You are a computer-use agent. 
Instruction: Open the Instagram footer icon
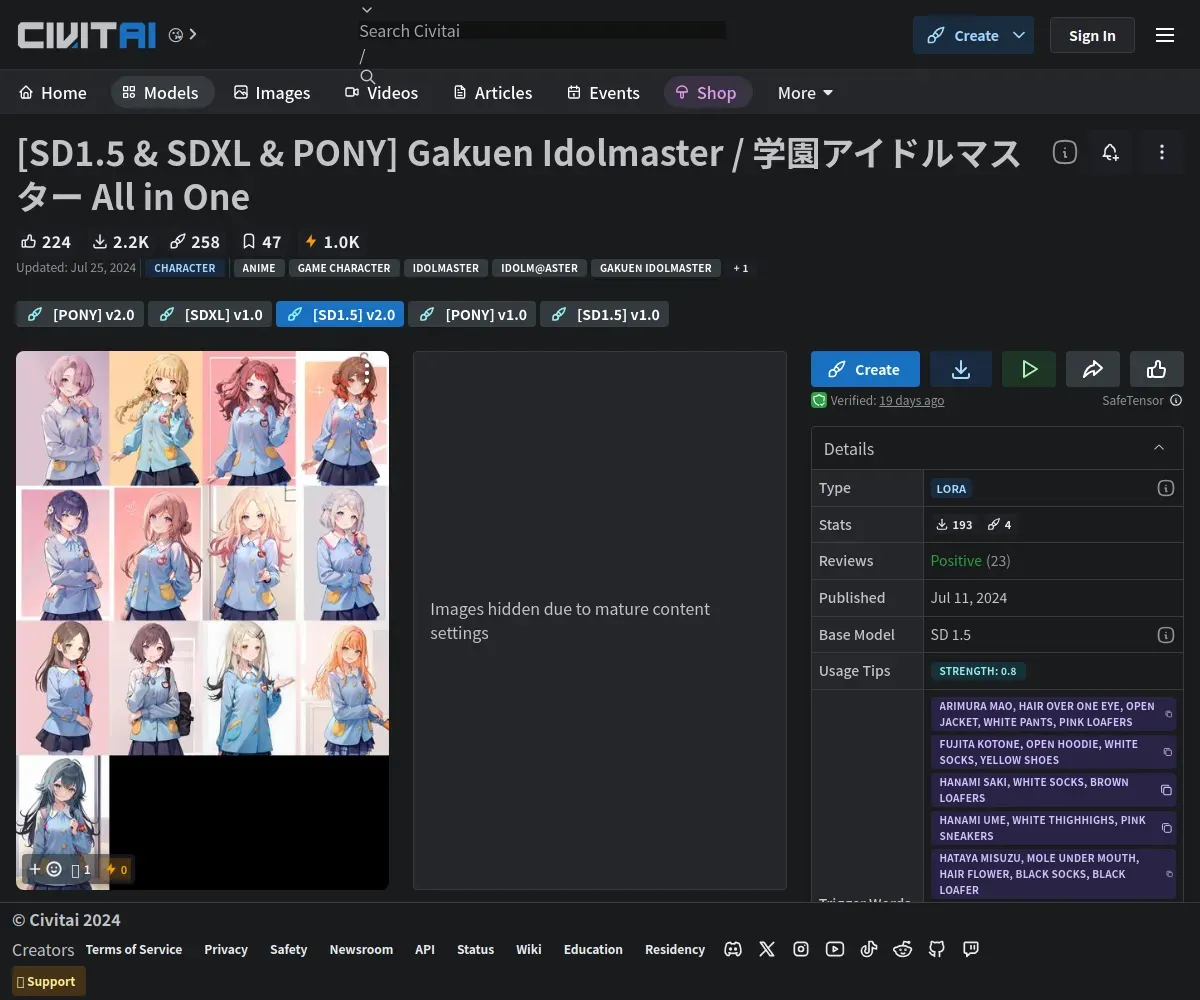coord(801,949)
